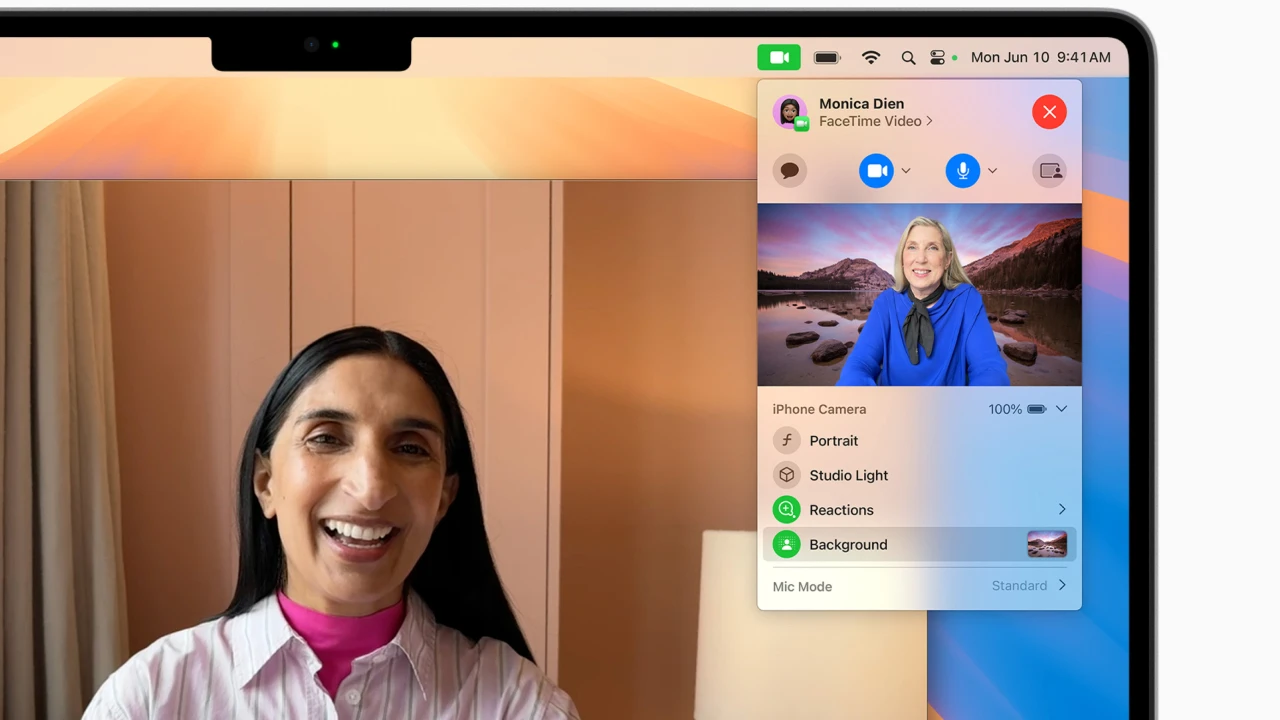Click the iPhone Camera label
The width and height of the screenshot is (1280, 720).
point(819,409)
